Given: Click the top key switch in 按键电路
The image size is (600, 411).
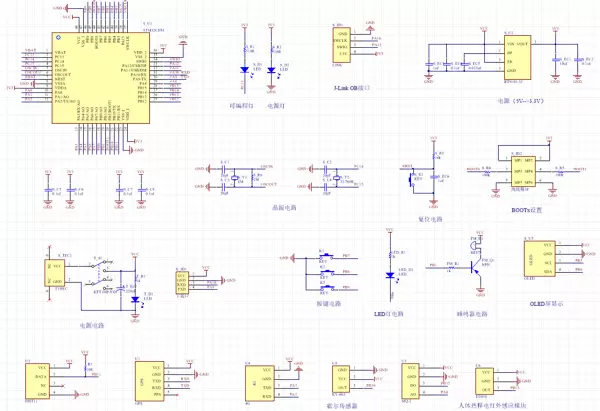Looking at the screenshot, I should (x=325, y=256).
